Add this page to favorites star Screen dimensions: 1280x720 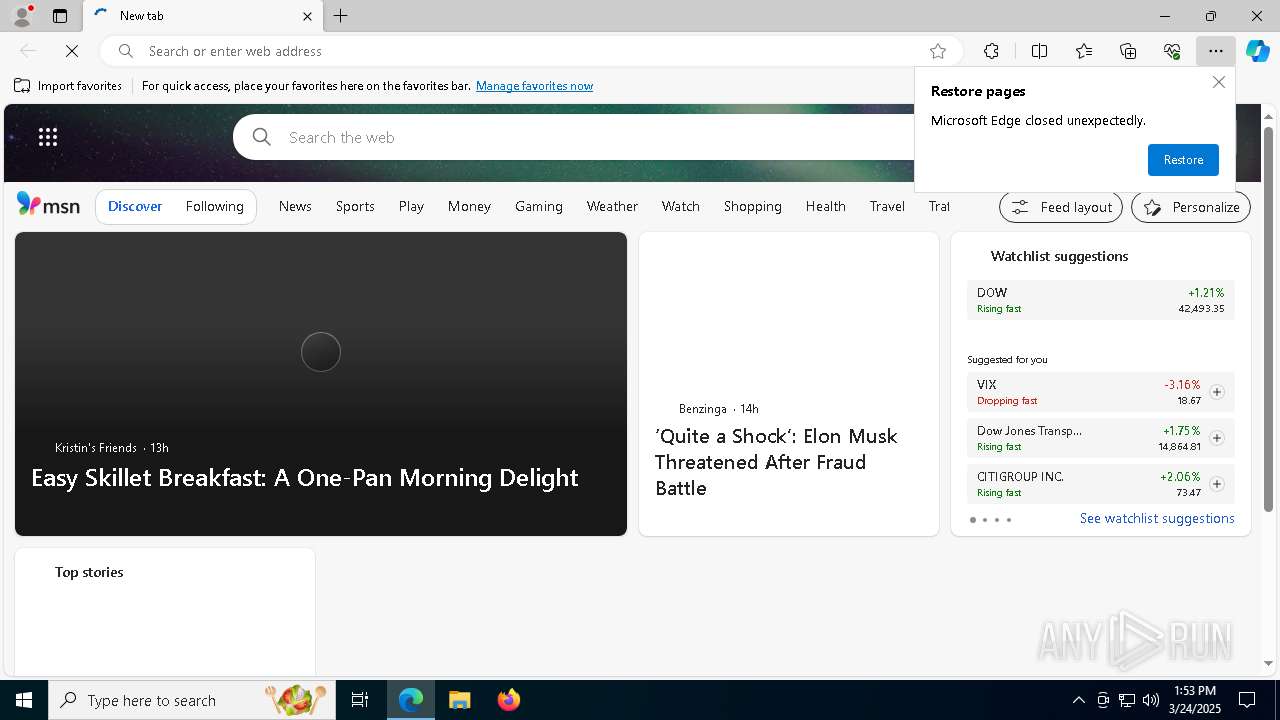(x=938, y=51)
